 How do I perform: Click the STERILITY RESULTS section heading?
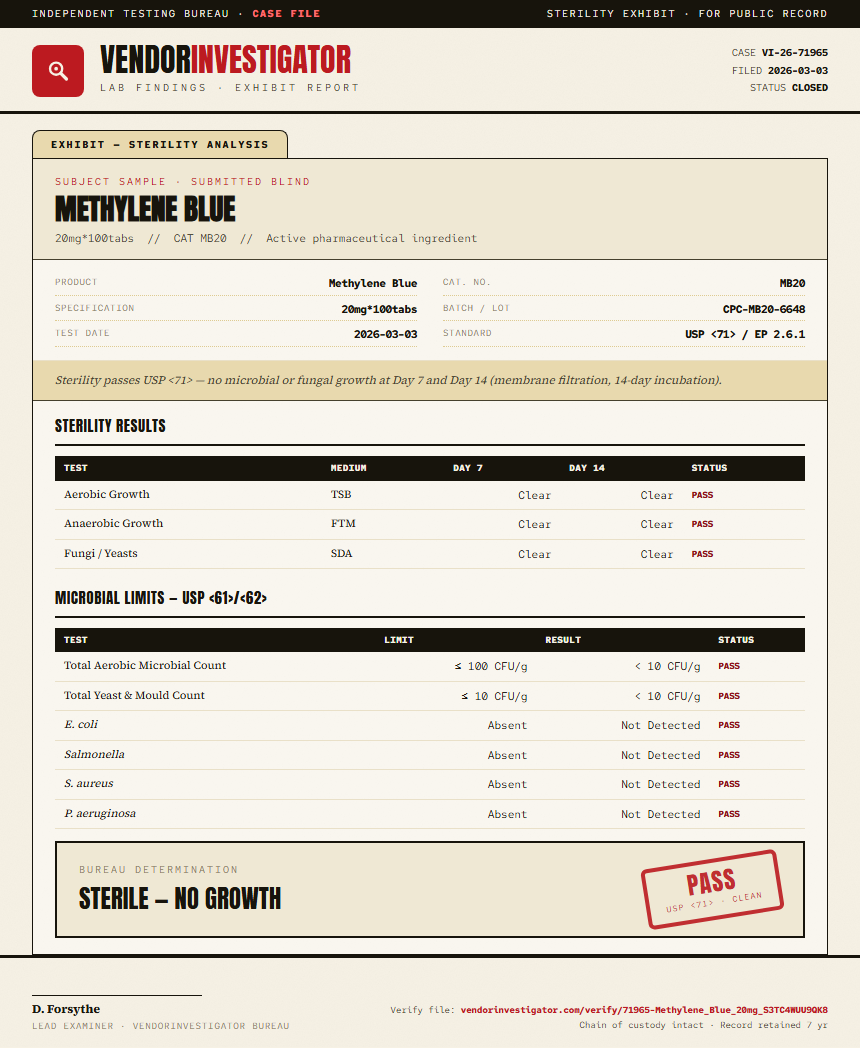110,426
